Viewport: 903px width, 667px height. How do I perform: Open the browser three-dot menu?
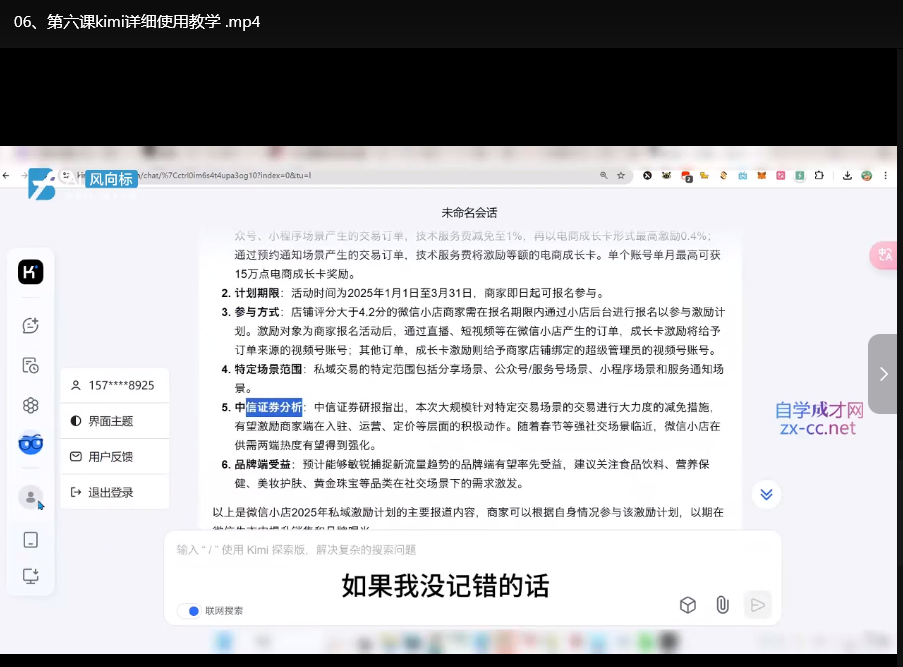pyautogui.click(x=885, y=176)
